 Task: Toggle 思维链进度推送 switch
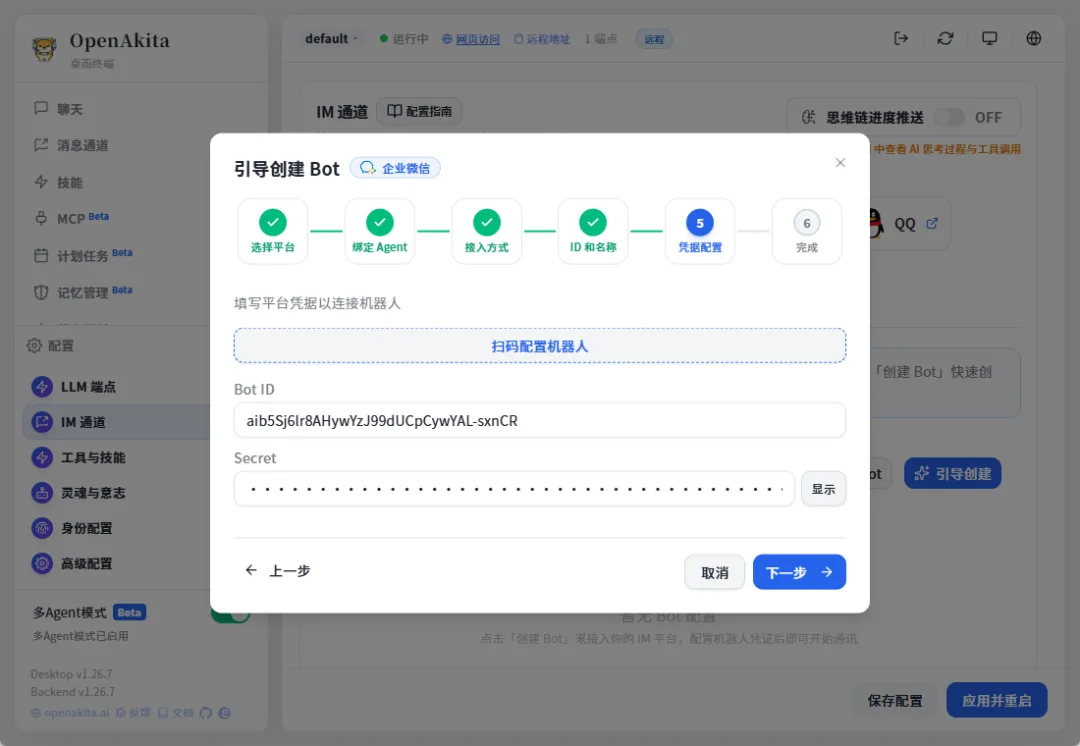tap(950, 117)
